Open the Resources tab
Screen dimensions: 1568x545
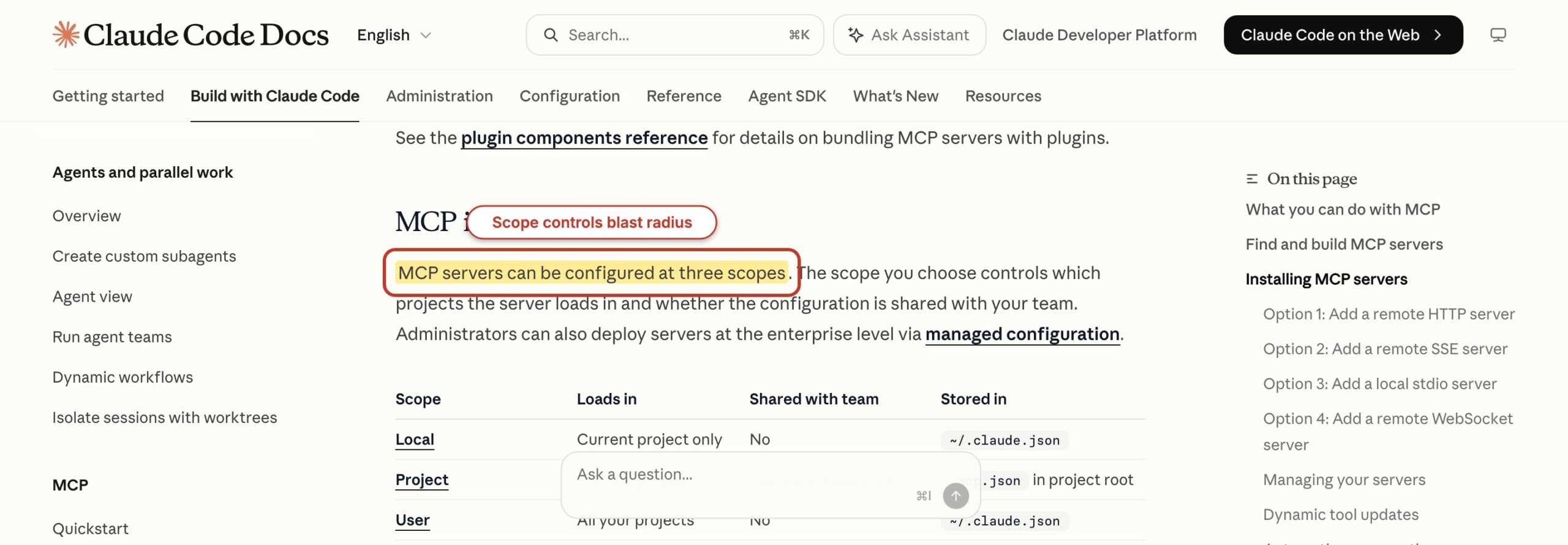click(x=1003, y=96)
